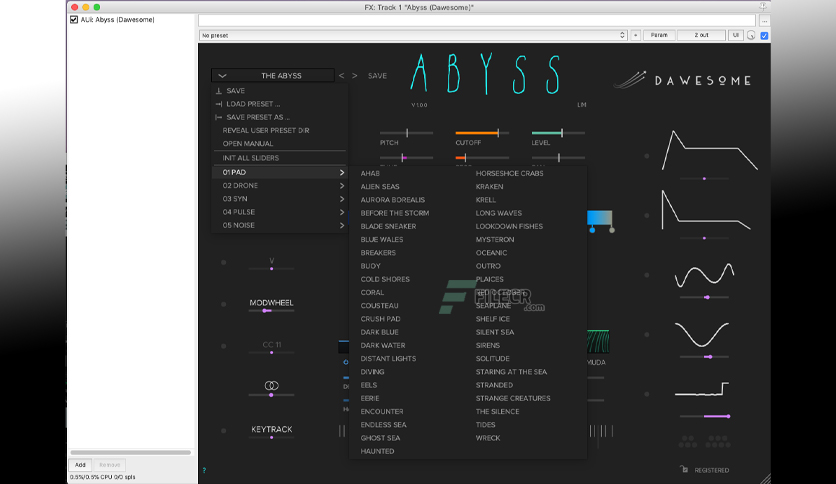Click the UI button
Viewport: 836px width, 484px height.
point(736,35)
